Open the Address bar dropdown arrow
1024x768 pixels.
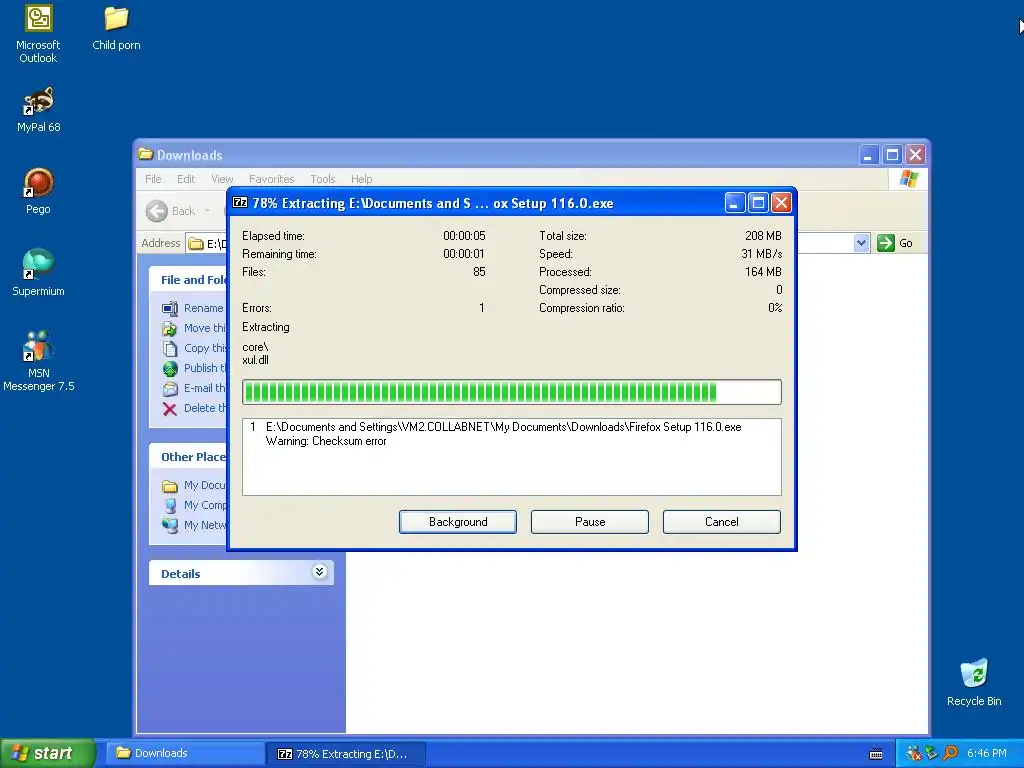pos(861,243)
